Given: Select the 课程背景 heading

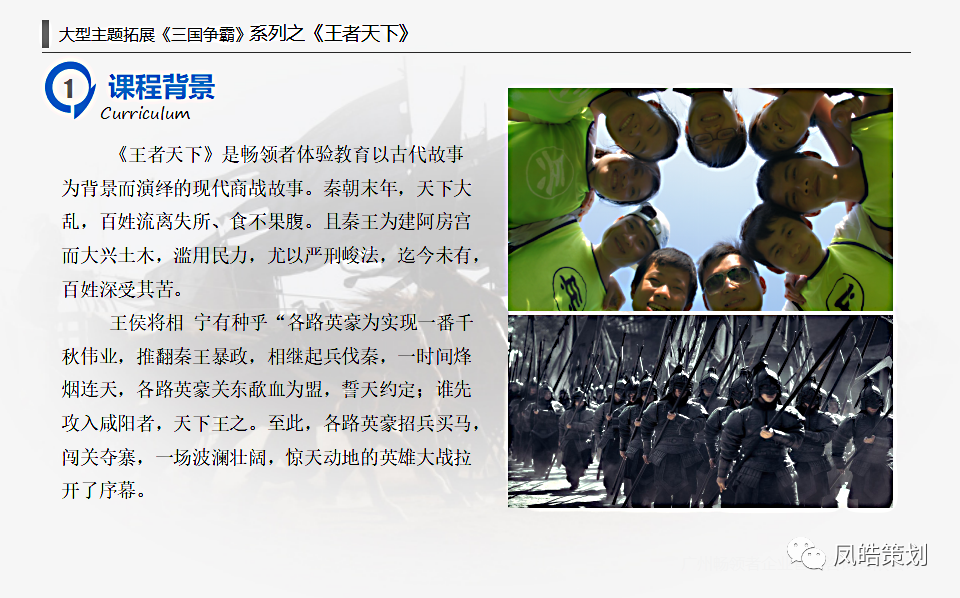Looking at the screenshot, I should click(x=162, y=86).
